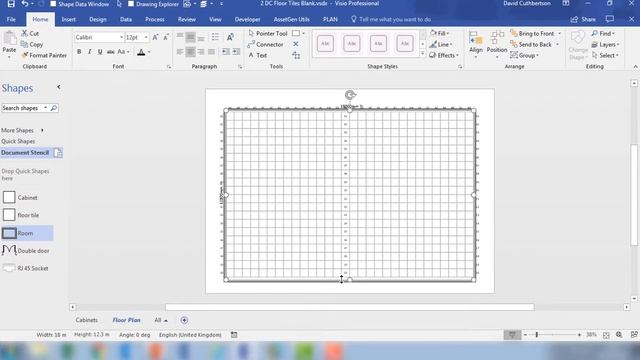The image size is (640, 360).
Task: Activate the Format Painter tool
Action: [x=44, y=55]
